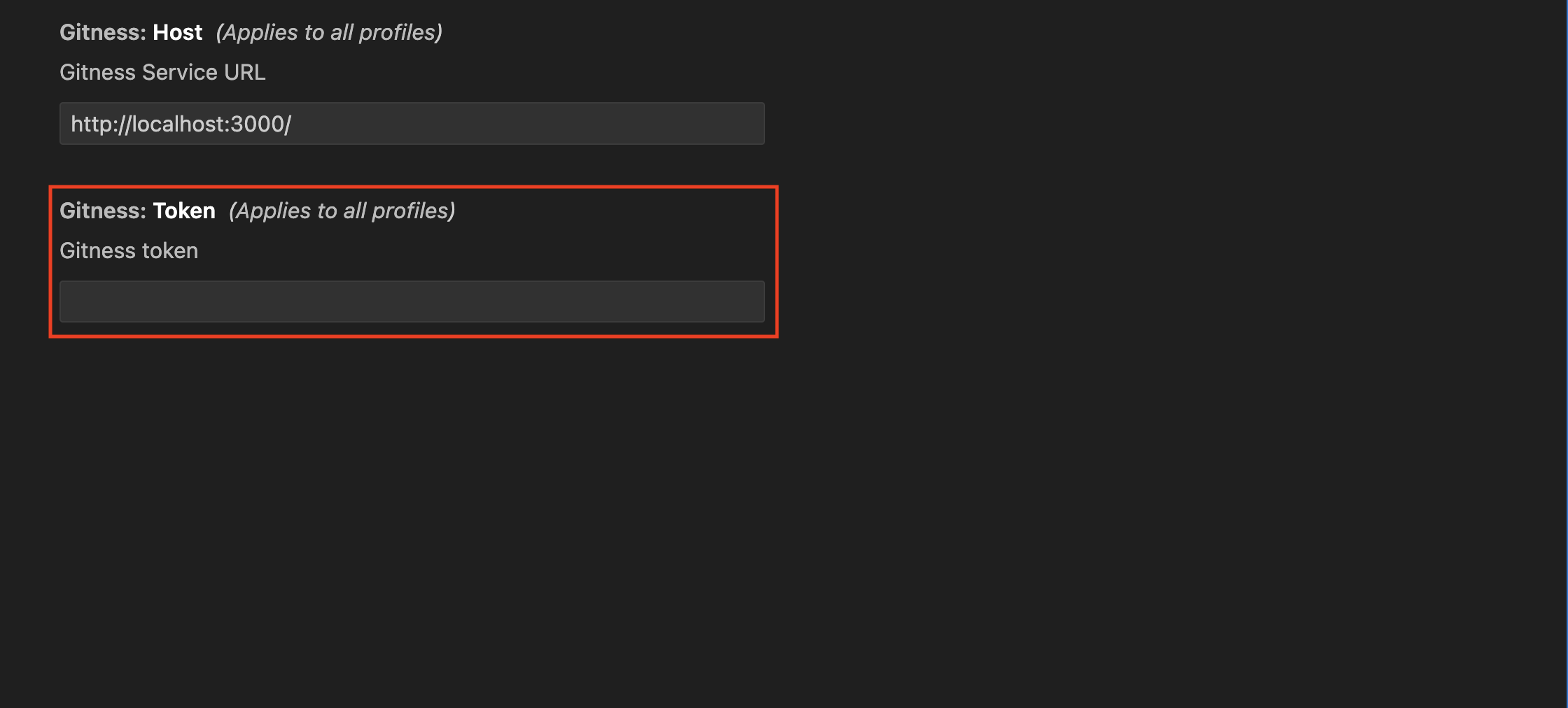Click the "Gitness token" description text
Screen dimensions: 1568x708
click(x=129, y=250)
